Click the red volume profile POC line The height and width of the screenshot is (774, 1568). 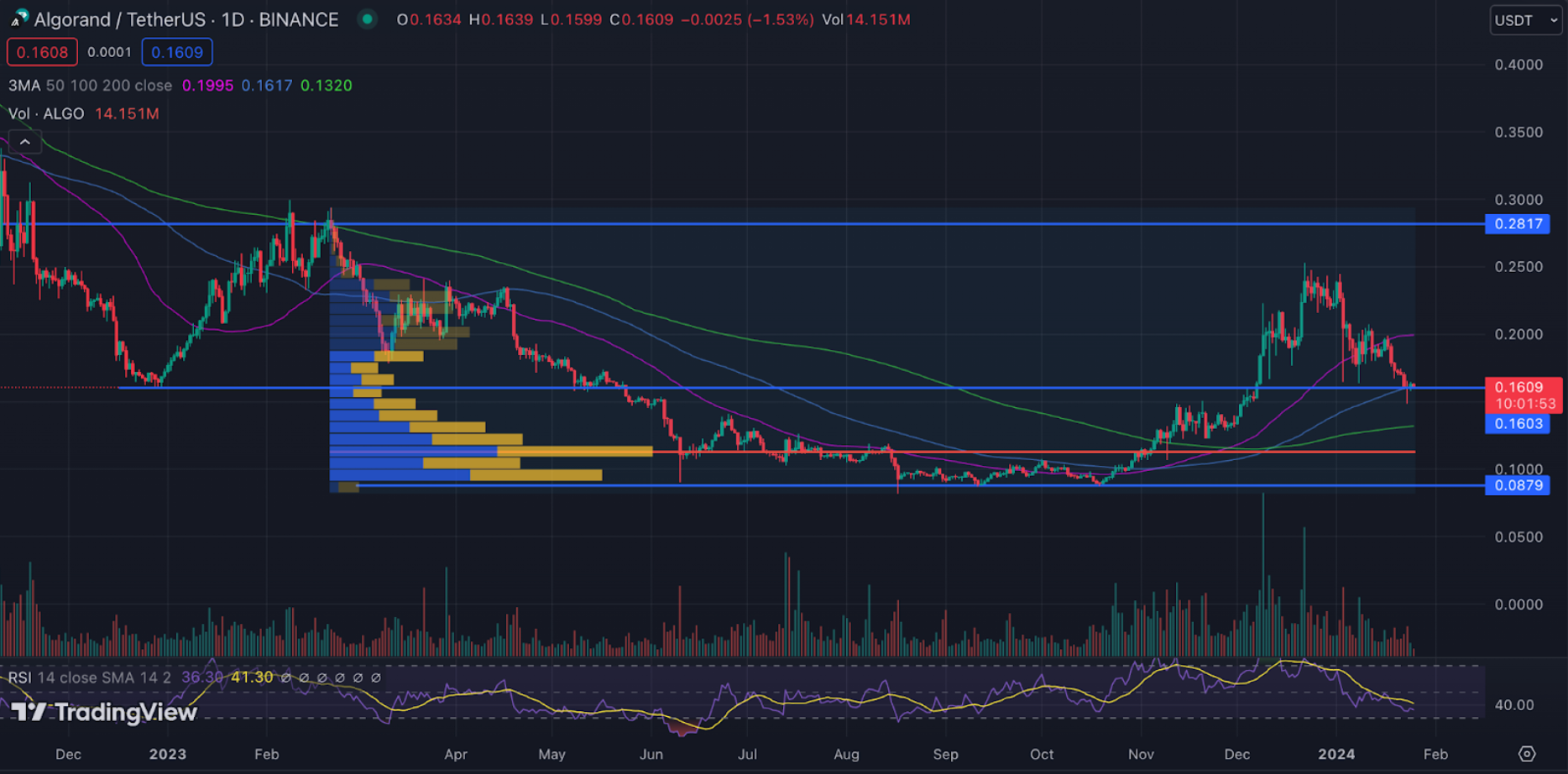(x=873, y=452)
